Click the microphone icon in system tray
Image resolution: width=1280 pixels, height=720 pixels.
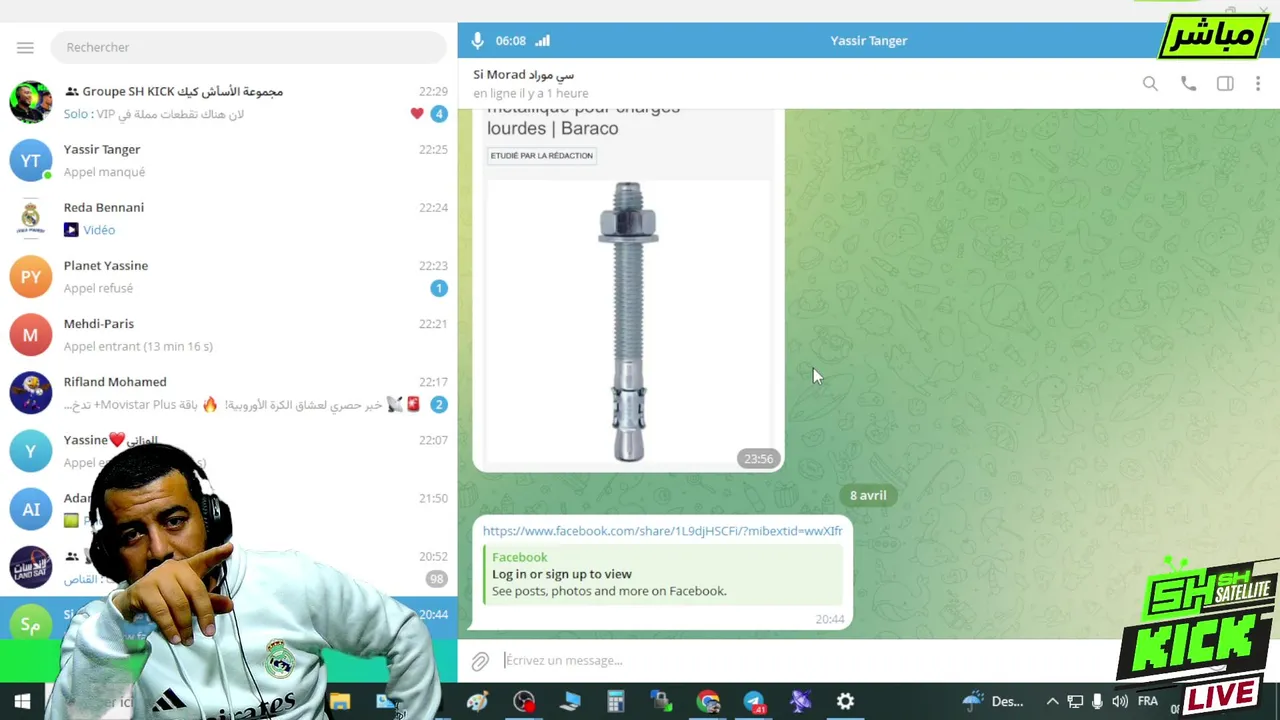click(1097, 702)
